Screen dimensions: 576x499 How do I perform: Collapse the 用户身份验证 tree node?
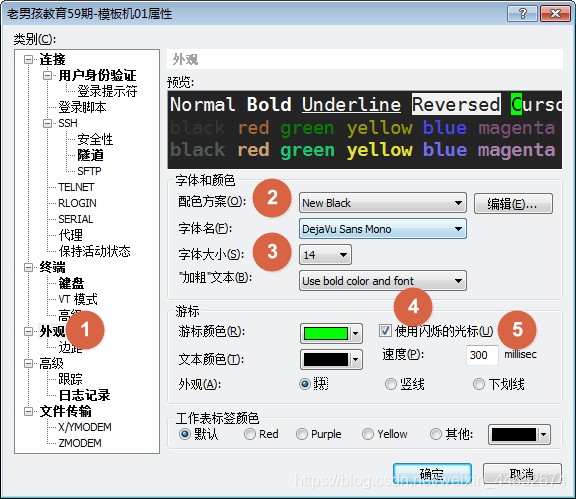pyautogui.click(x=47, y=75)
